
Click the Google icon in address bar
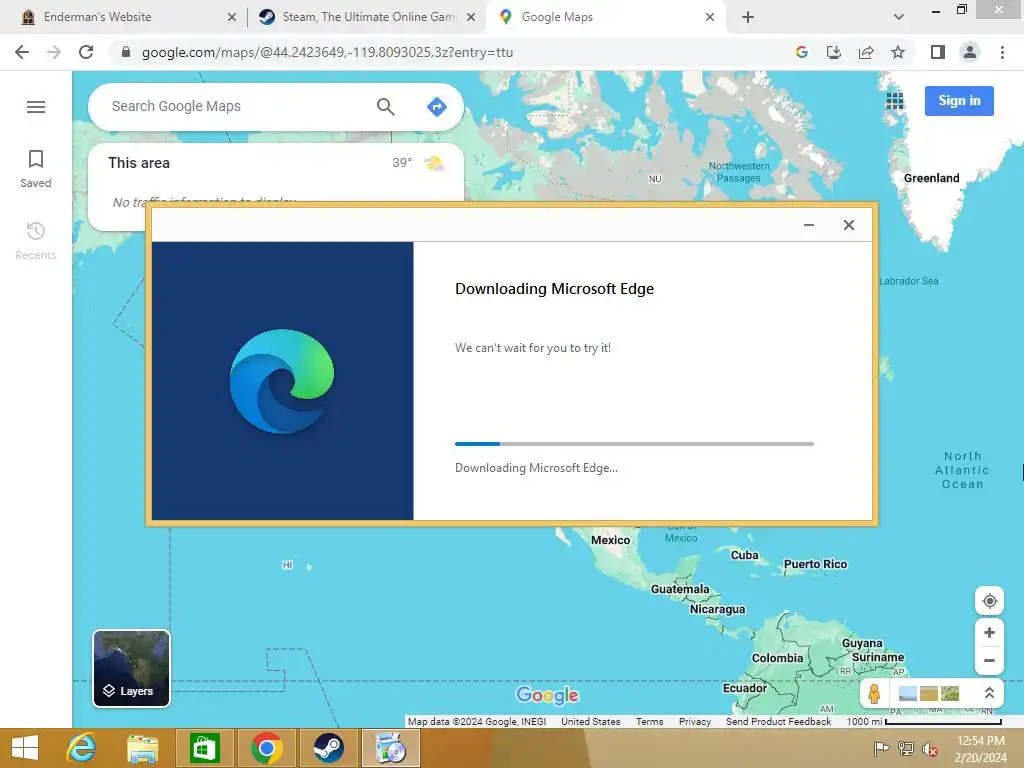click(802, 52)
